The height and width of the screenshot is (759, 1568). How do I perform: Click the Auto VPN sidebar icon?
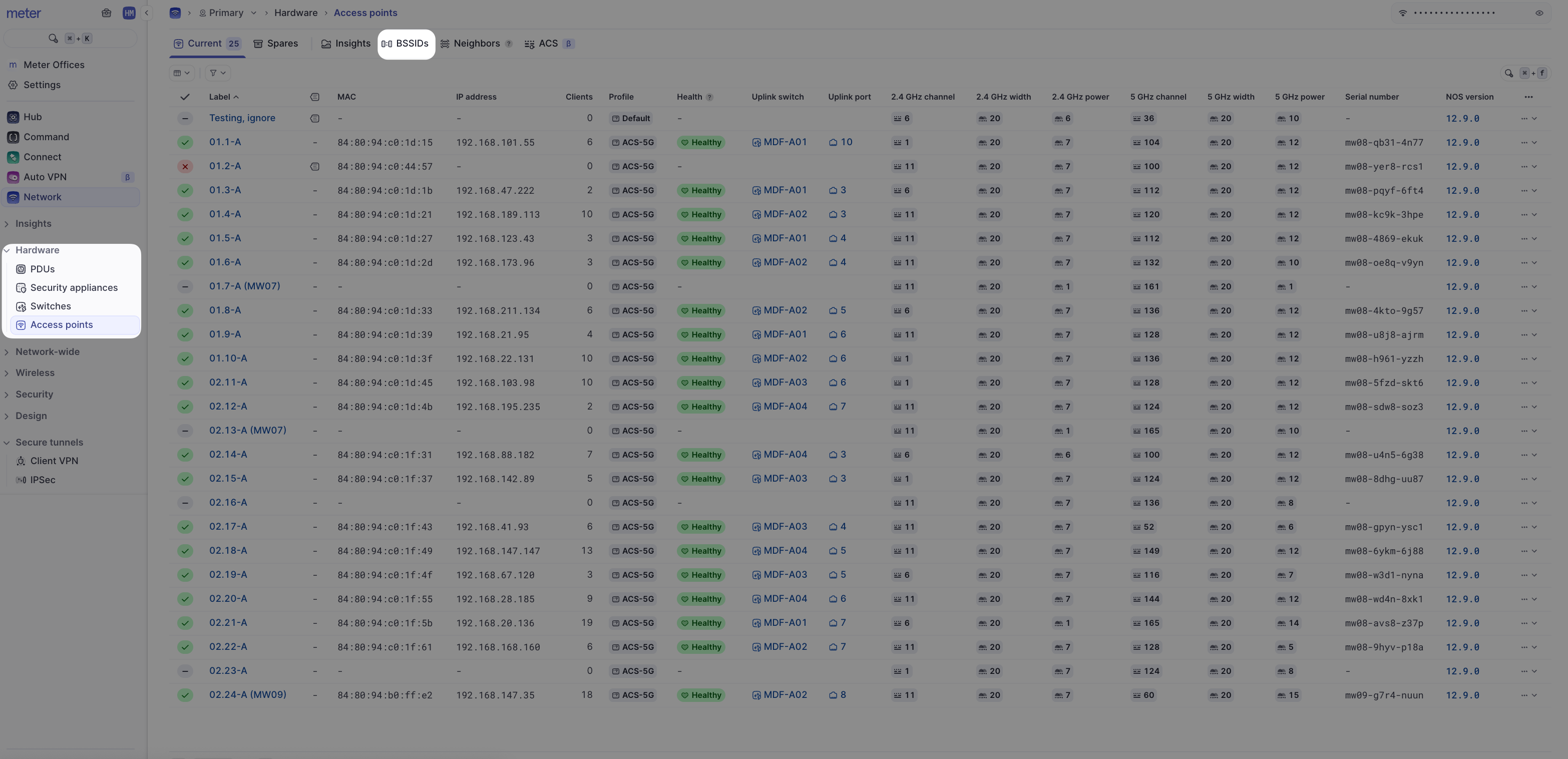pyautogui.click(x=13, y=177)
